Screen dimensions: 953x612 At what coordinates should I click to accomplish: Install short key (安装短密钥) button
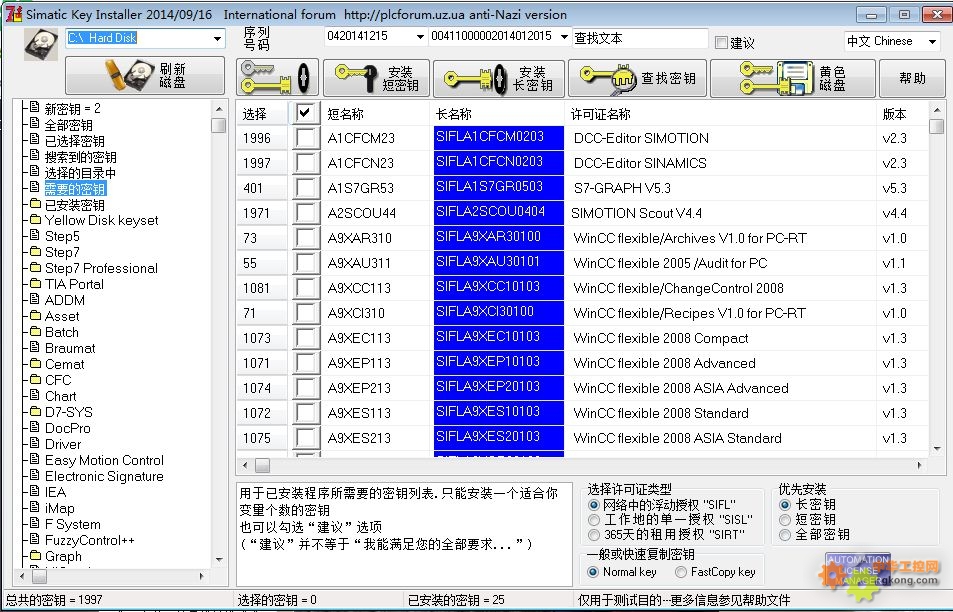pyautogui.click(x=376, y=78)
